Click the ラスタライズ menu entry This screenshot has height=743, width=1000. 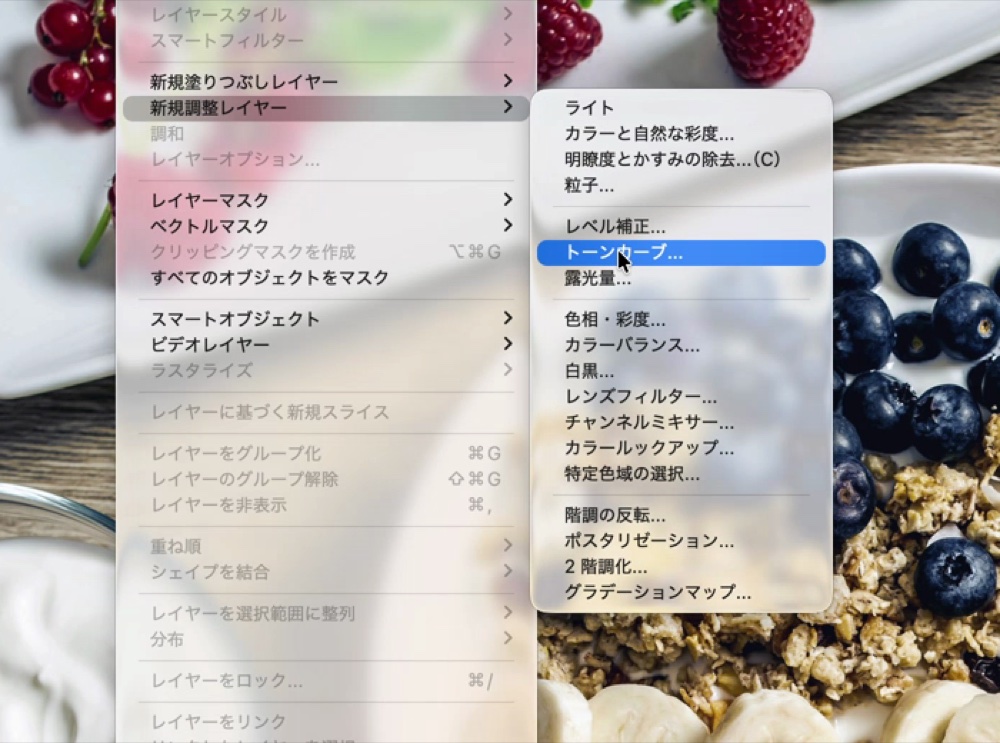(x=326, y=370)
